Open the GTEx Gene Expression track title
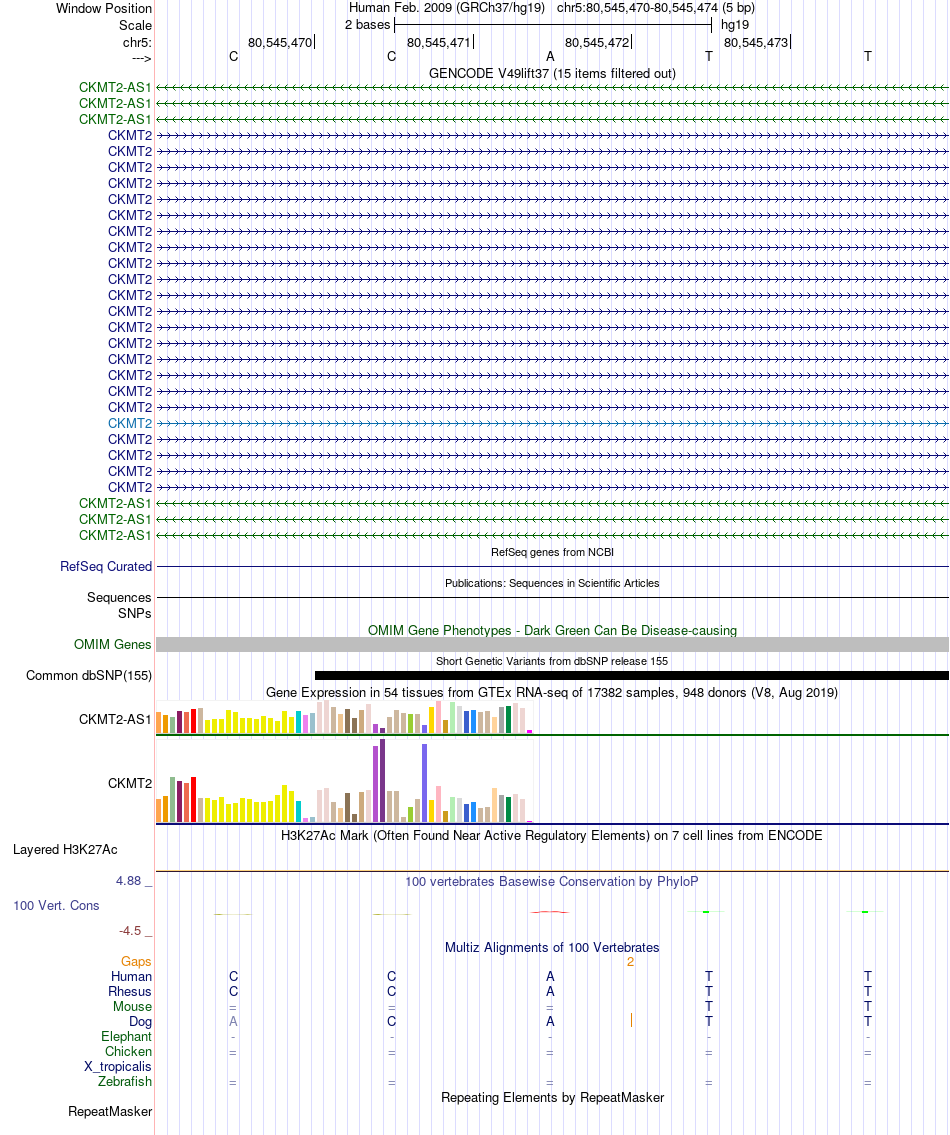The height and width of the screenshot is (1135, 950). pyautogui.click(x=552, y=693)
